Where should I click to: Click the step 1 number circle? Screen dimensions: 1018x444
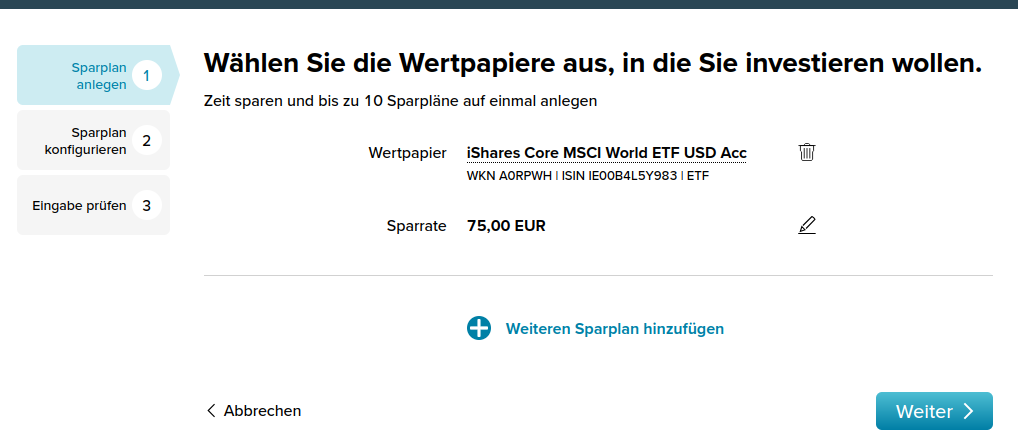[x=146, y=75]
